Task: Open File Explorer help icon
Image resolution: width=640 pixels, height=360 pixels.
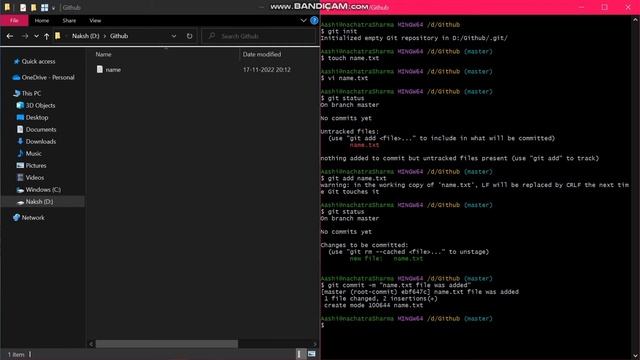Action: pos(314,20)
